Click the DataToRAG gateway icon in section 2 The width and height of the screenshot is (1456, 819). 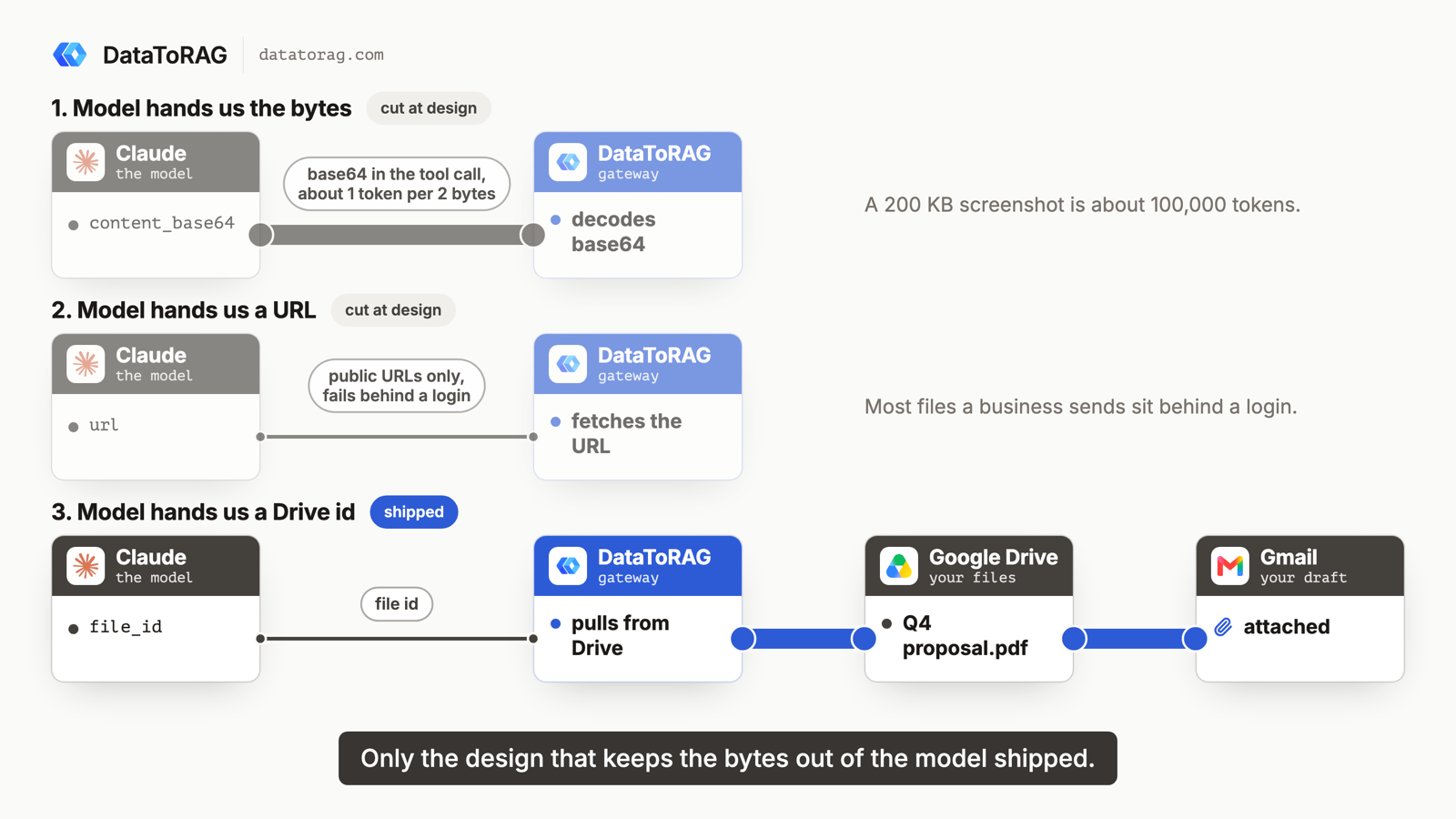click(568, 364)
